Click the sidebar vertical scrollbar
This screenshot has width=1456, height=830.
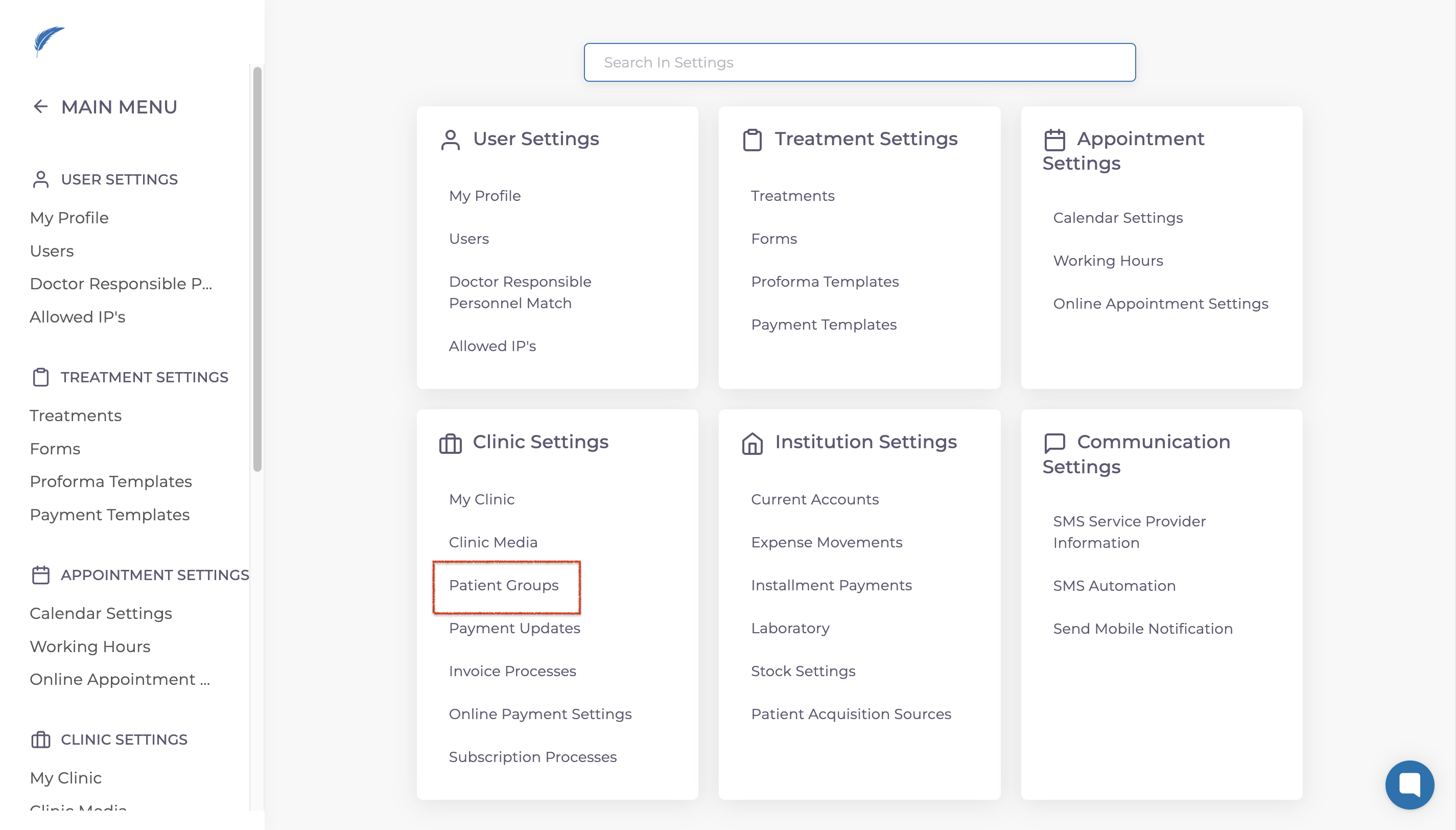click(257, 268)
